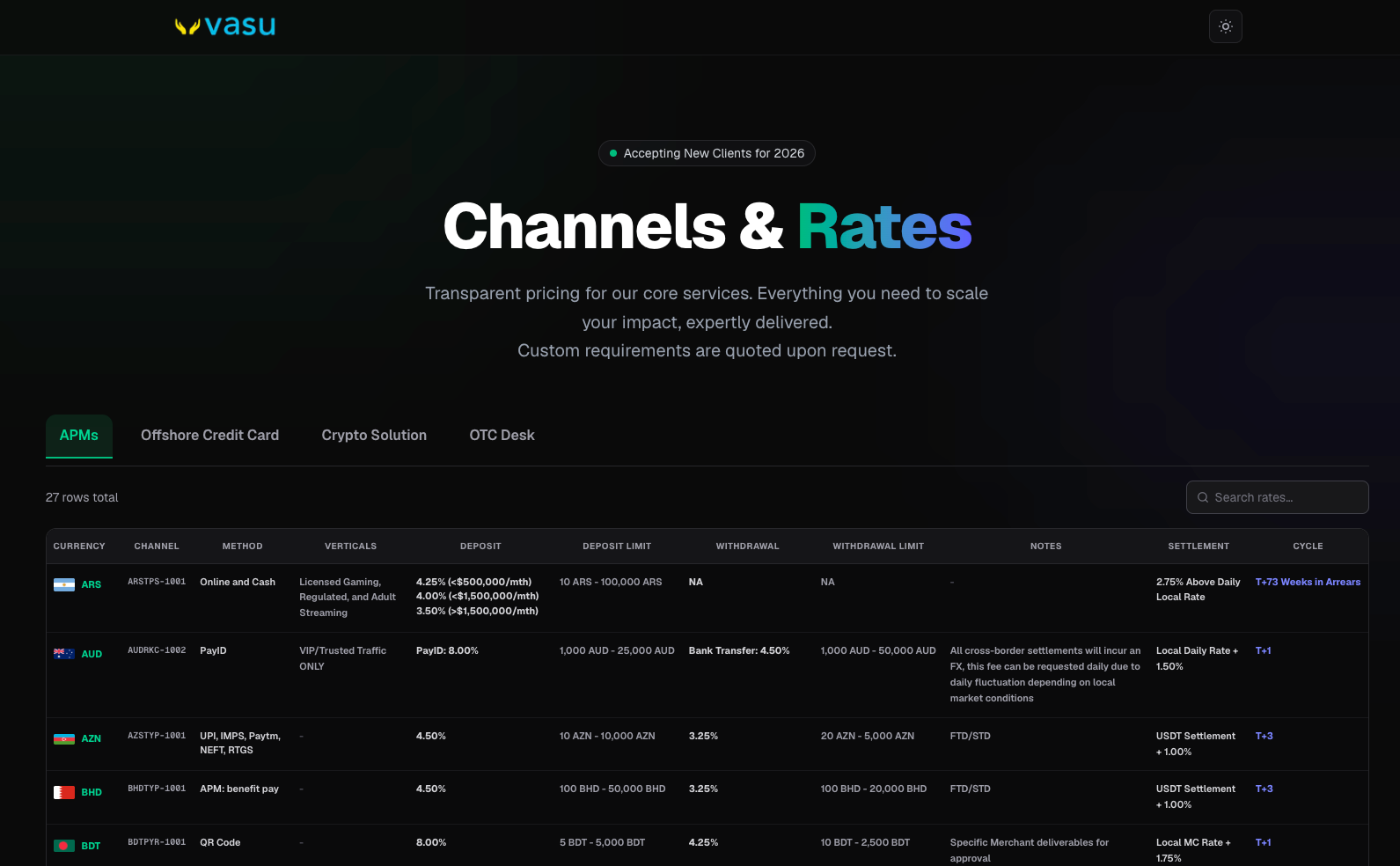Click the 10 ARS - 100,000 ARS limit
The width and height of the screenshot is (1400, 866).
611,582
